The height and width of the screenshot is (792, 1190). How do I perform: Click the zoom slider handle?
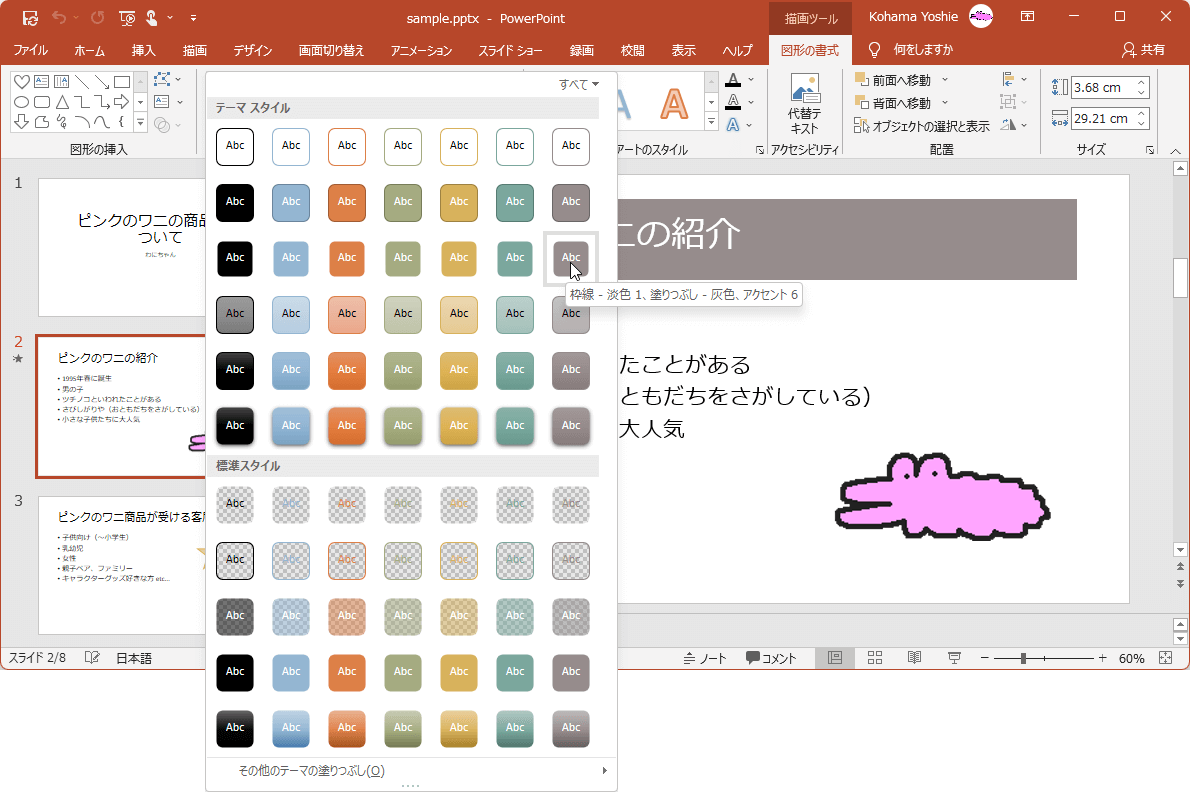[1023, 658]
